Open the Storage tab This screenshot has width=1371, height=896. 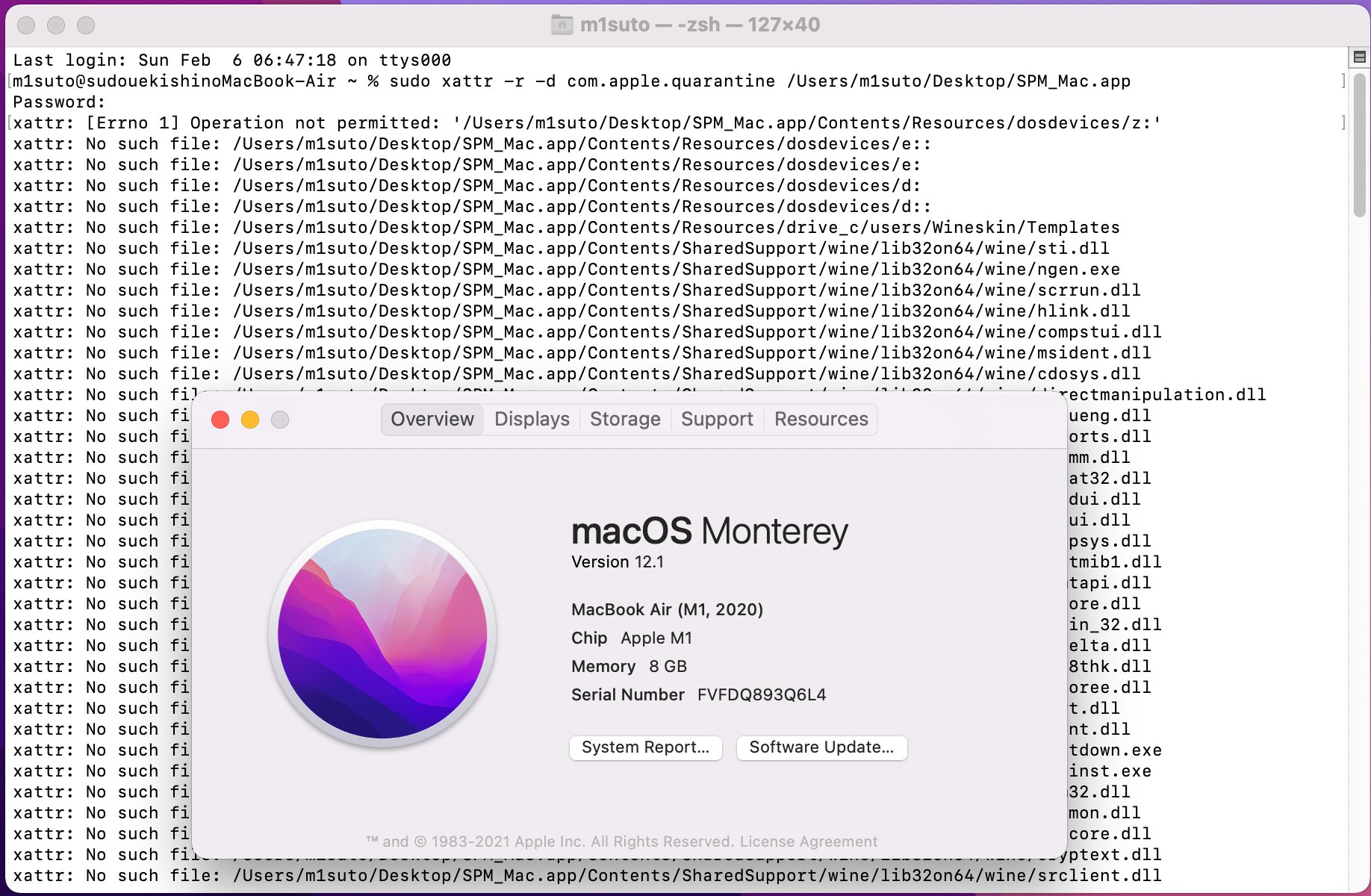coord(625,419)
